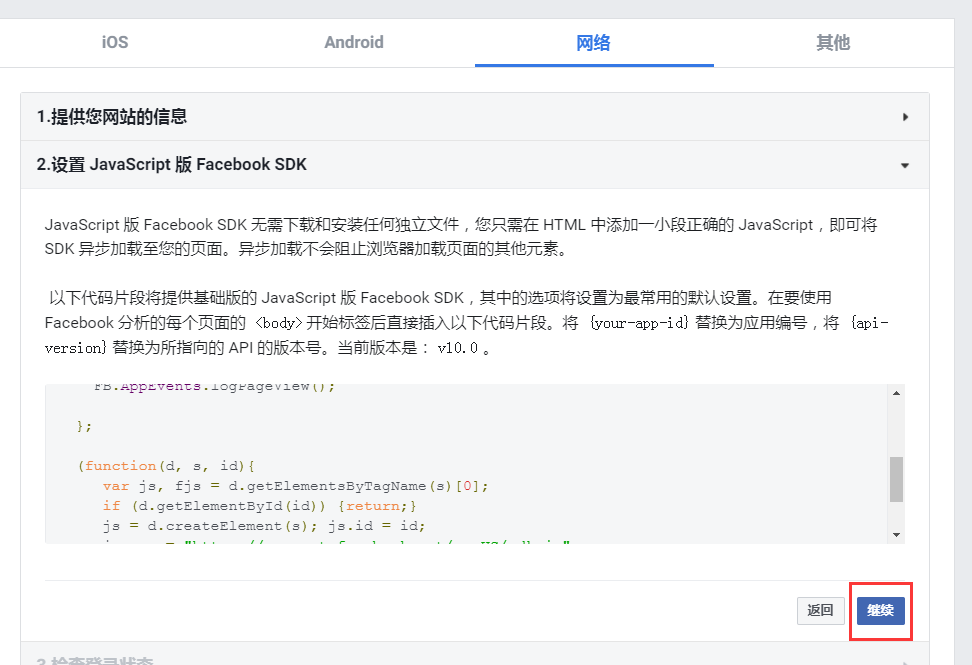Collapse section 2.设置 JavaScript 版 Facebook SDK
Viewport: 972px width, 665px height.
point(475,165)
